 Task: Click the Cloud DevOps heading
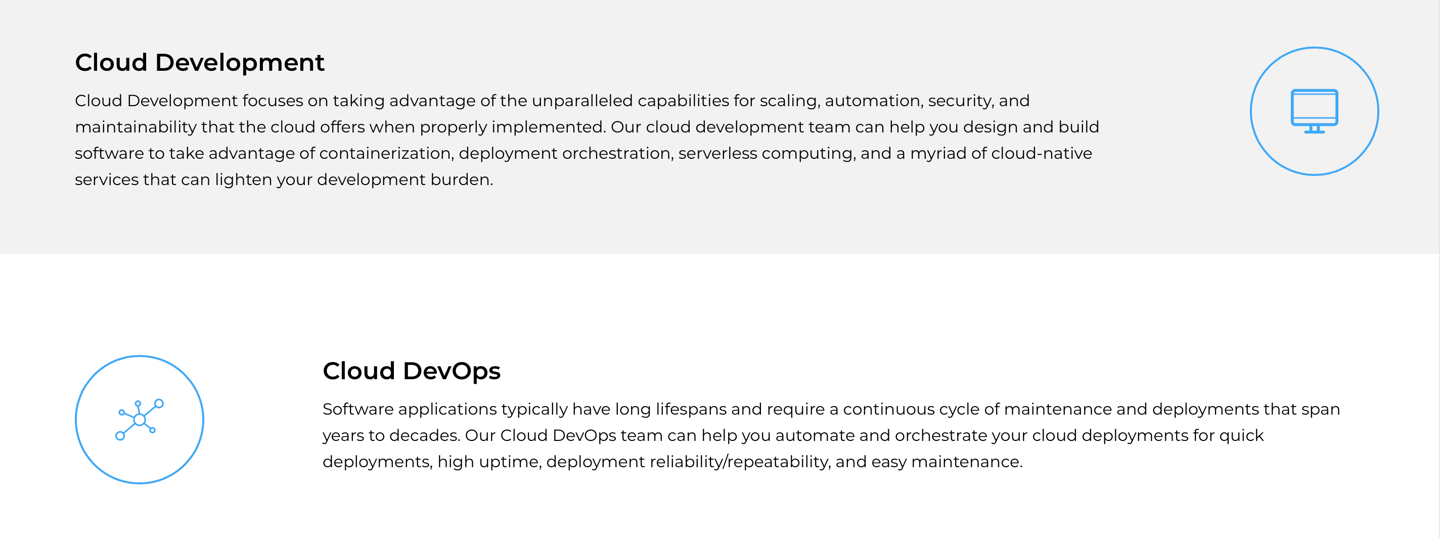click(411, 371)
